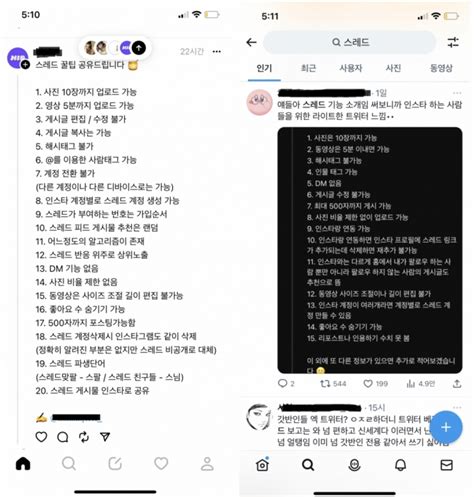Open the Threads activity heart in the bottom bar
This screenshot has height=497, width=474.
coord(161,464)
